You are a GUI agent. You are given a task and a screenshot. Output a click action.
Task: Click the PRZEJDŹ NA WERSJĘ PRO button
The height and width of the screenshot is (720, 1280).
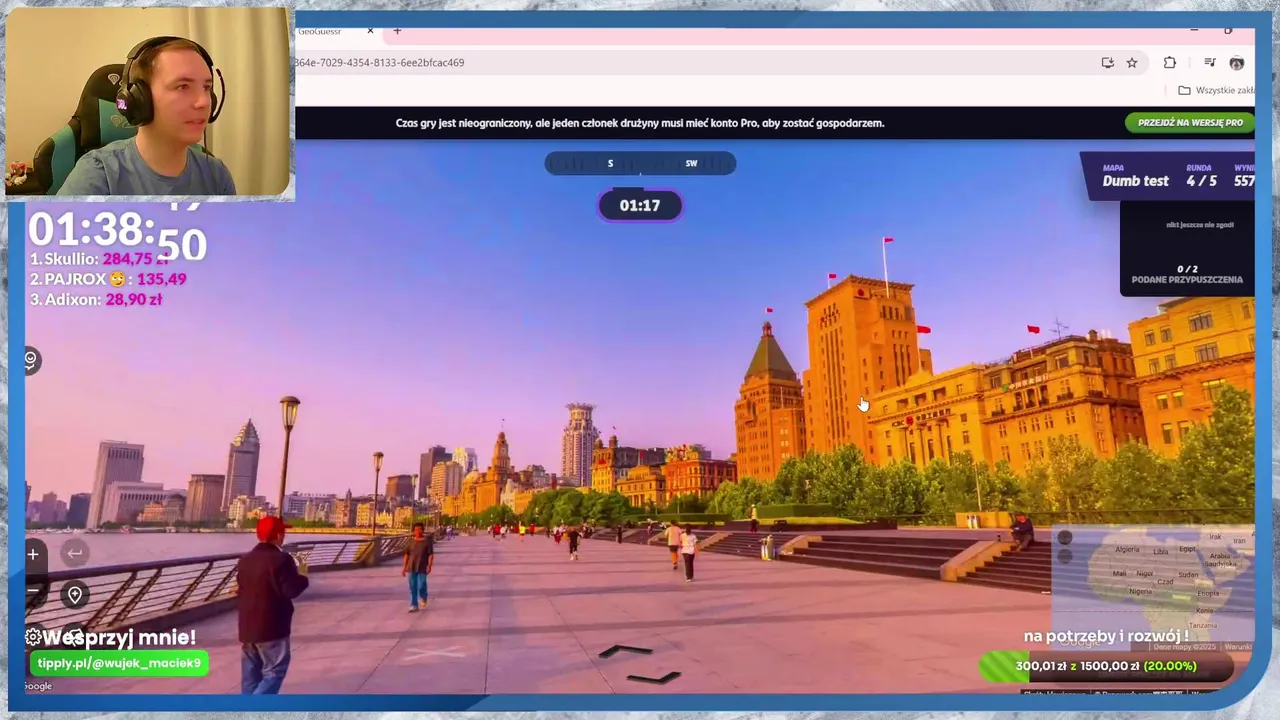point(1190,123)
